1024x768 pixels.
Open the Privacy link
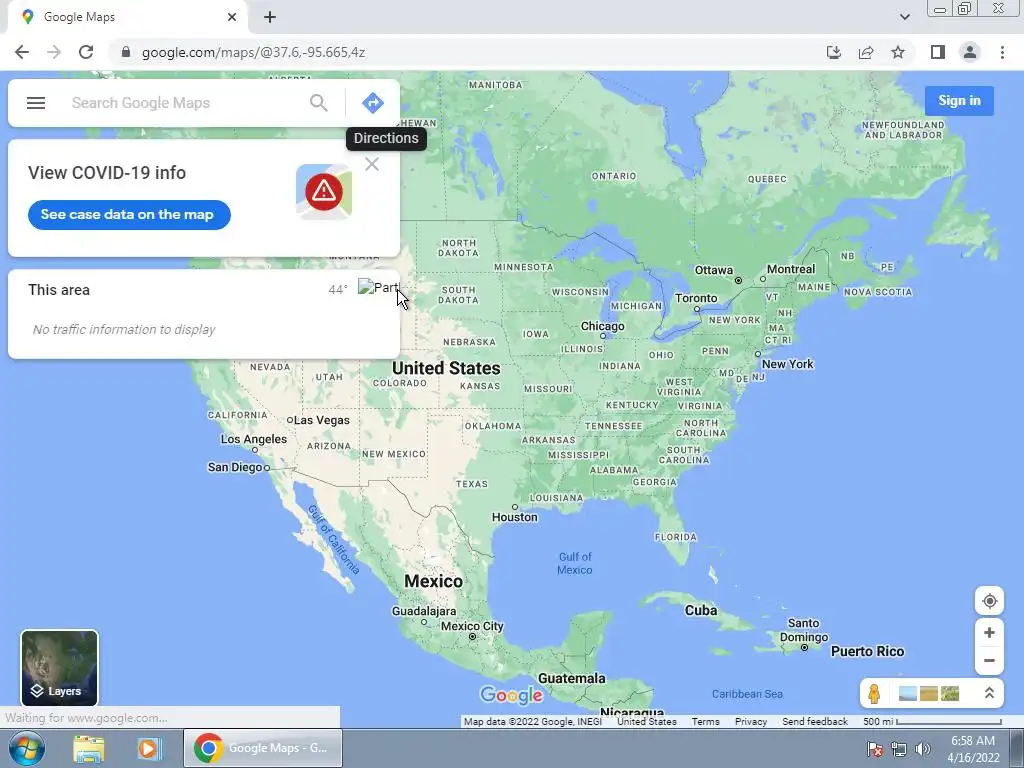tap(751, 722)
